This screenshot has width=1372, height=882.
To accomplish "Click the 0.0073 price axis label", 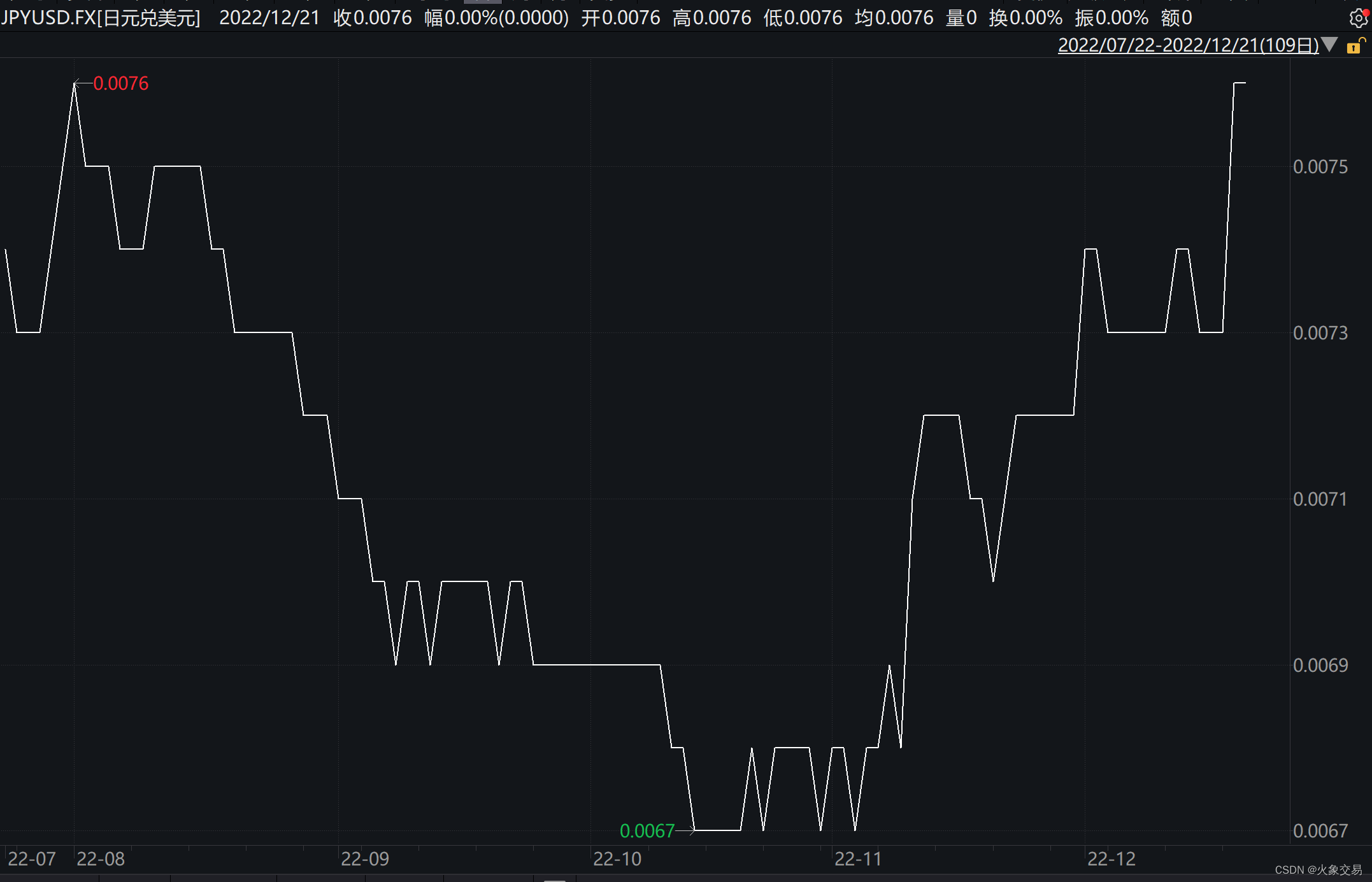I will point(1320,332).
